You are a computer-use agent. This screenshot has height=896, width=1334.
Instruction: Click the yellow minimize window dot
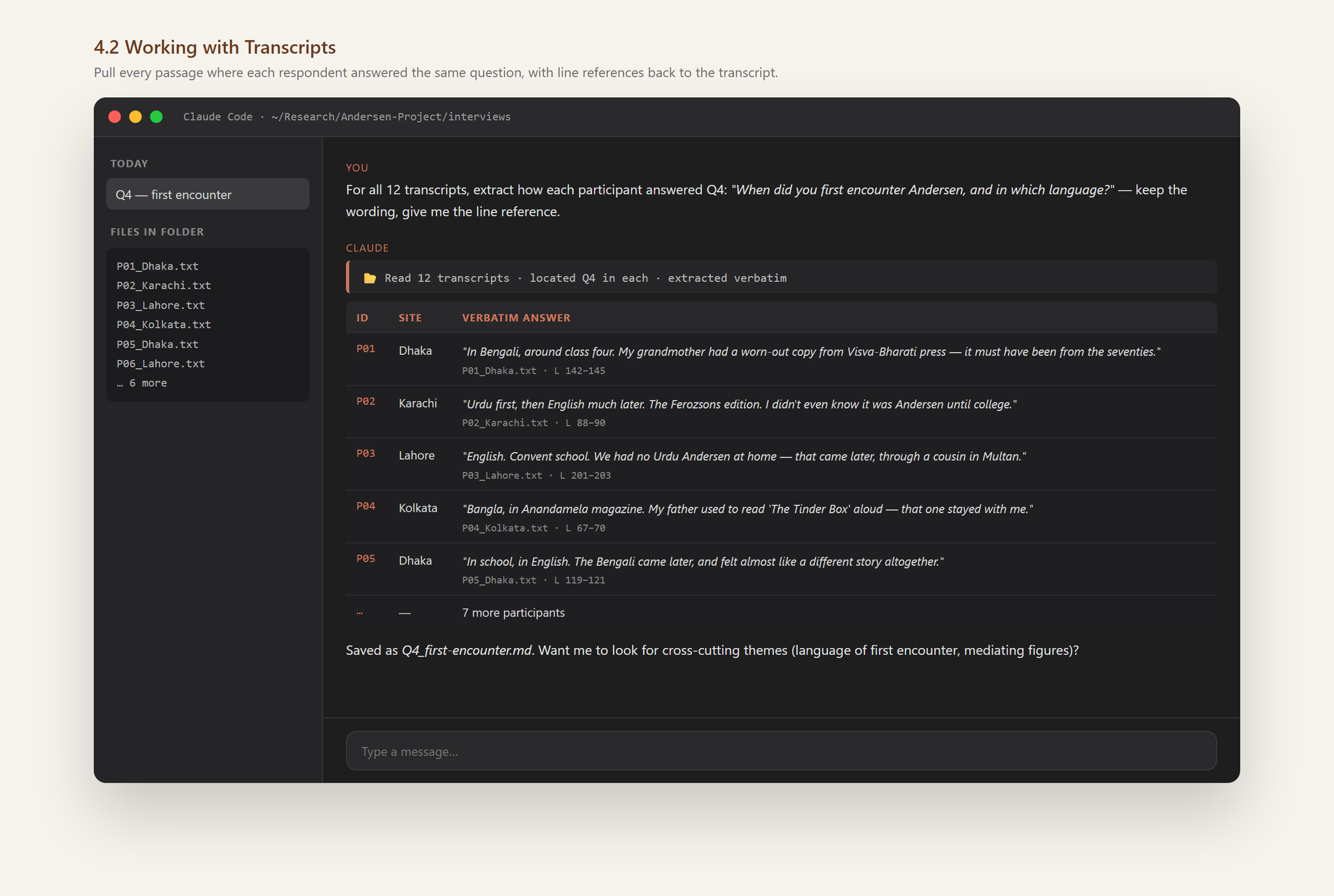click(x=135, y=117)
